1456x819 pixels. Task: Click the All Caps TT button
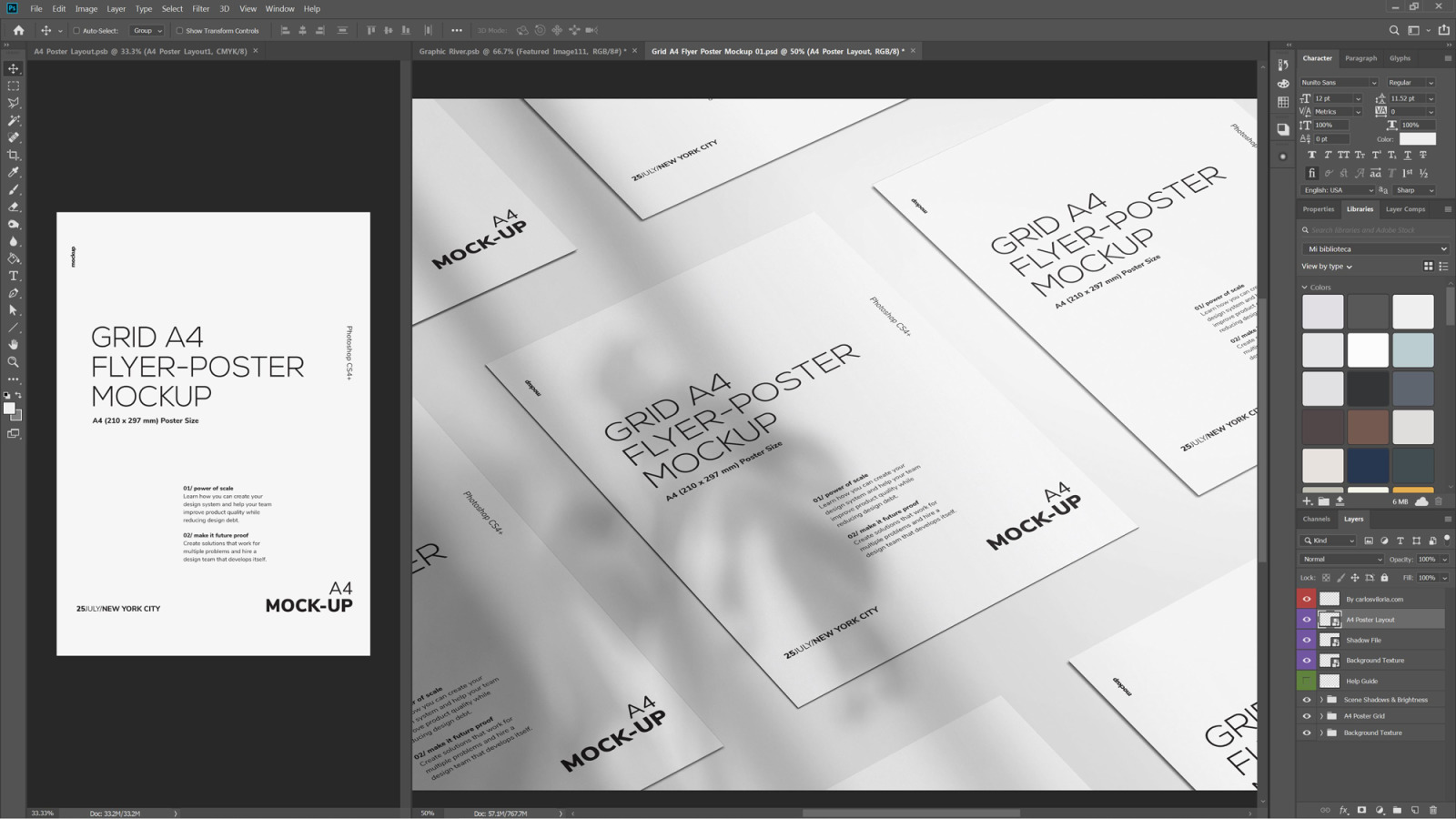coord(1343,155)
